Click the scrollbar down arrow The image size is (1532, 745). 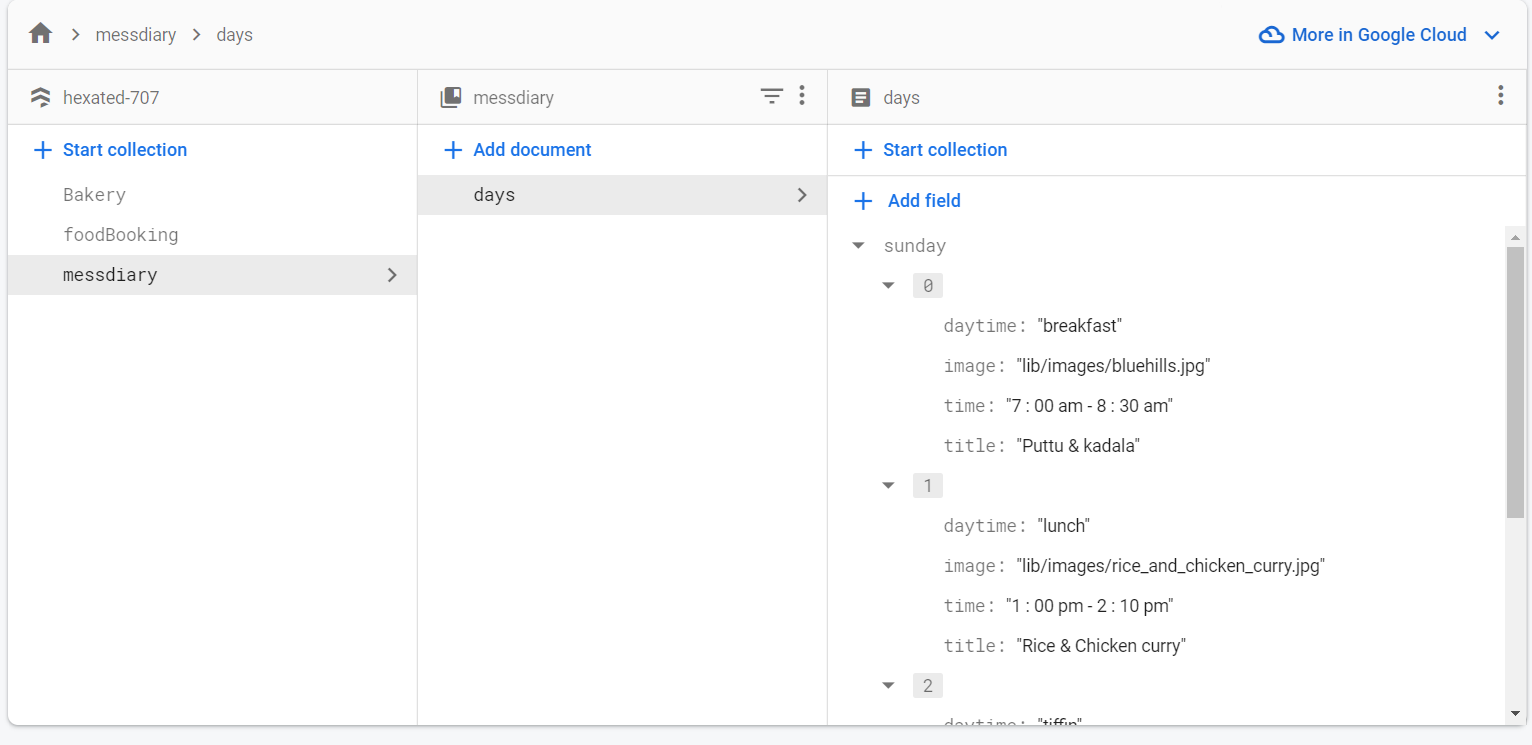(x=1515, y=713)
